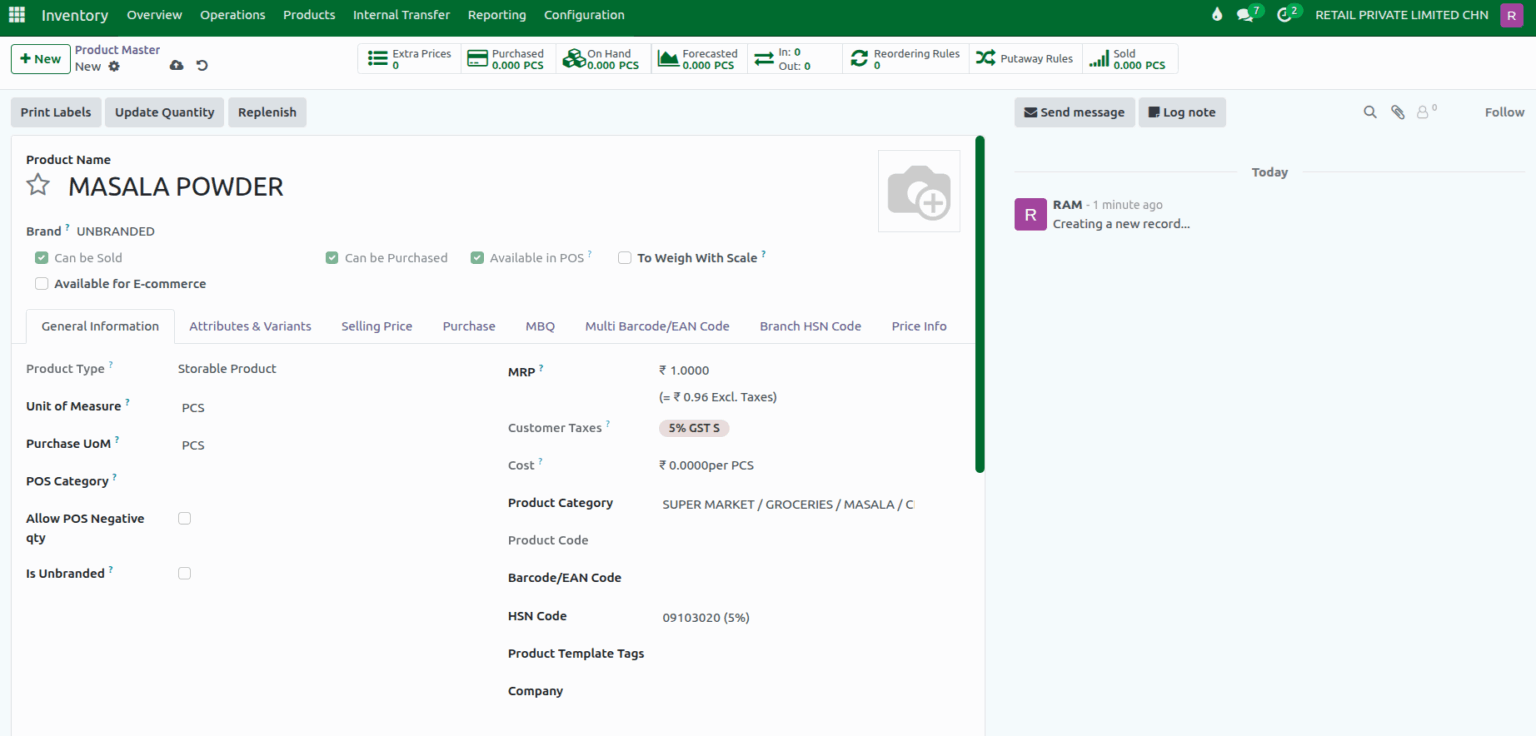Expand the Unit of Measure dropdown

tap(300, 408)
